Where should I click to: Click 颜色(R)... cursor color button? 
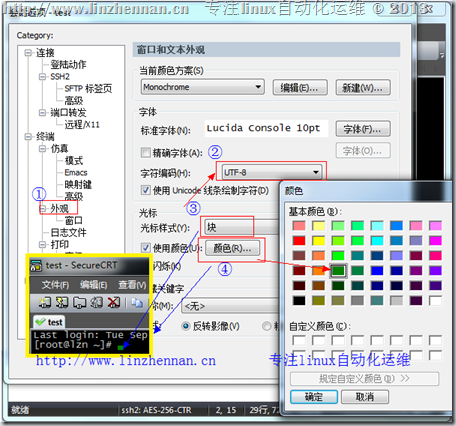tap(232, 248)
